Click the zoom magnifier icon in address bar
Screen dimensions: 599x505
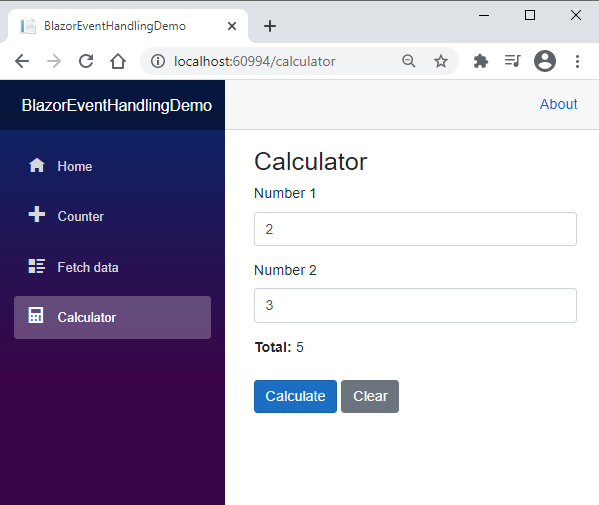click(x=409, y=61)
